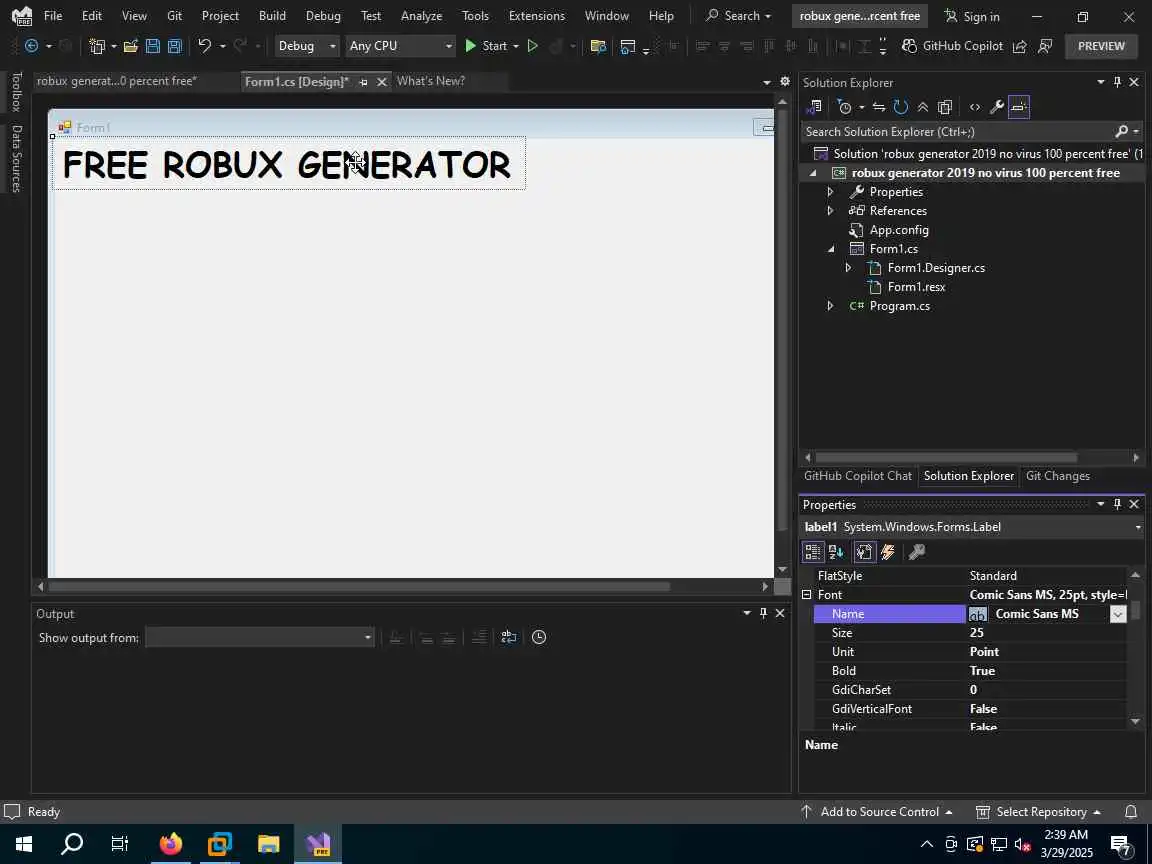This screenshot has height=864, width=1152.
Task: Toggle Alphabetical sort in Properties panel
Action: (836, 552)
